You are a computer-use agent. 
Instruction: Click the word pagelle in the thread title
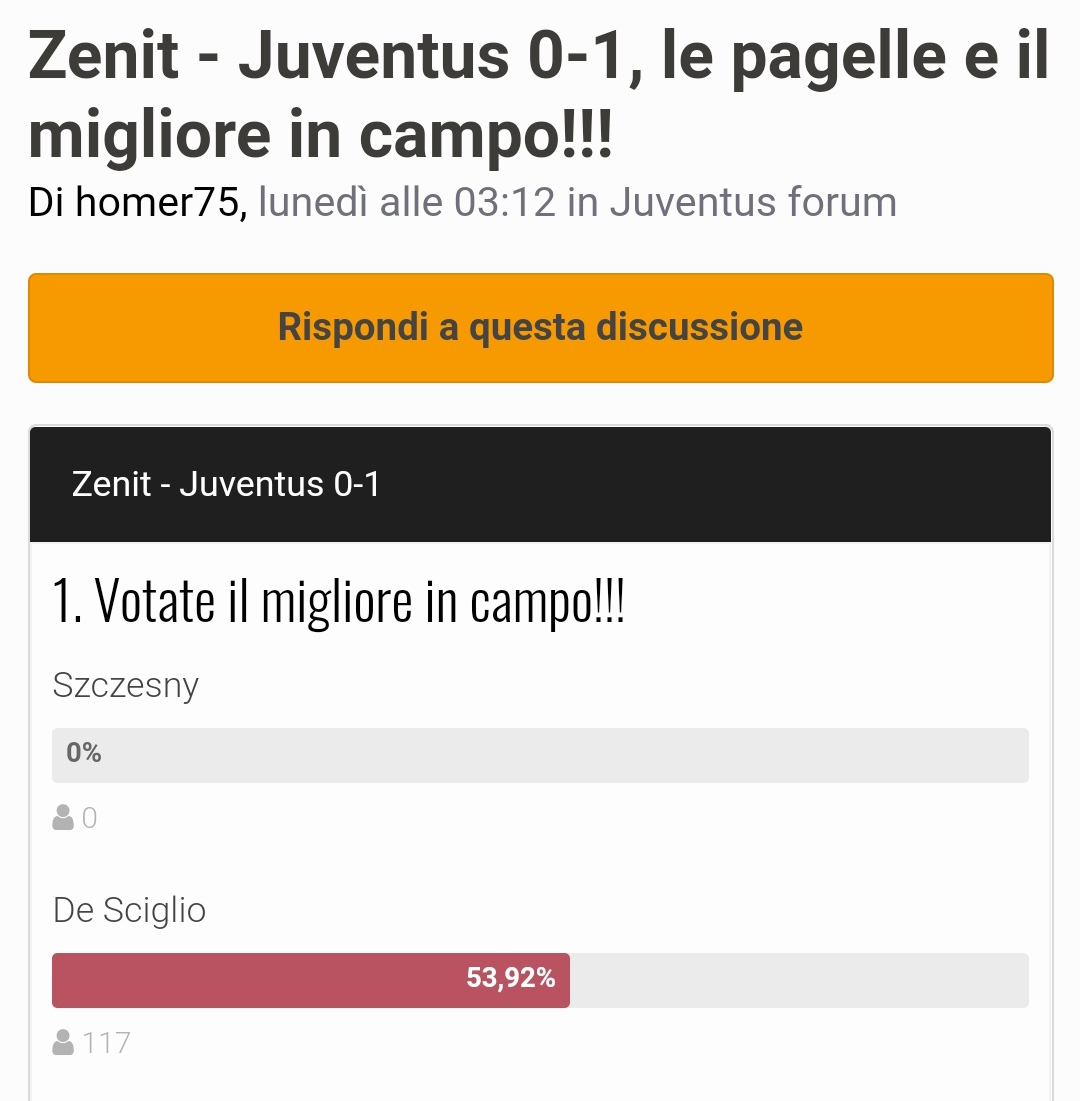(839, 58)
